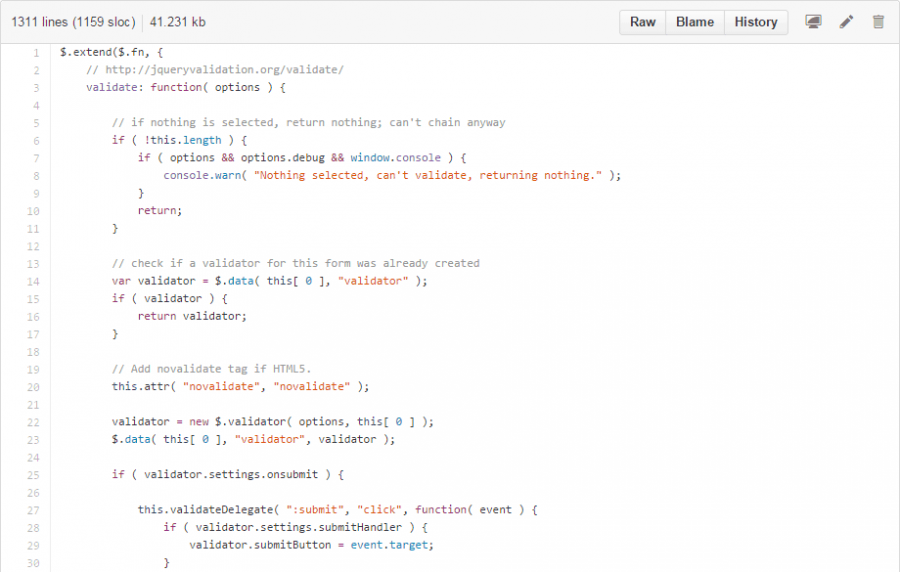Click the "1311 lines (1159 sloc)" file info
Image resolution: width=900 pixels, height=572 pixels.
point(73,22)
